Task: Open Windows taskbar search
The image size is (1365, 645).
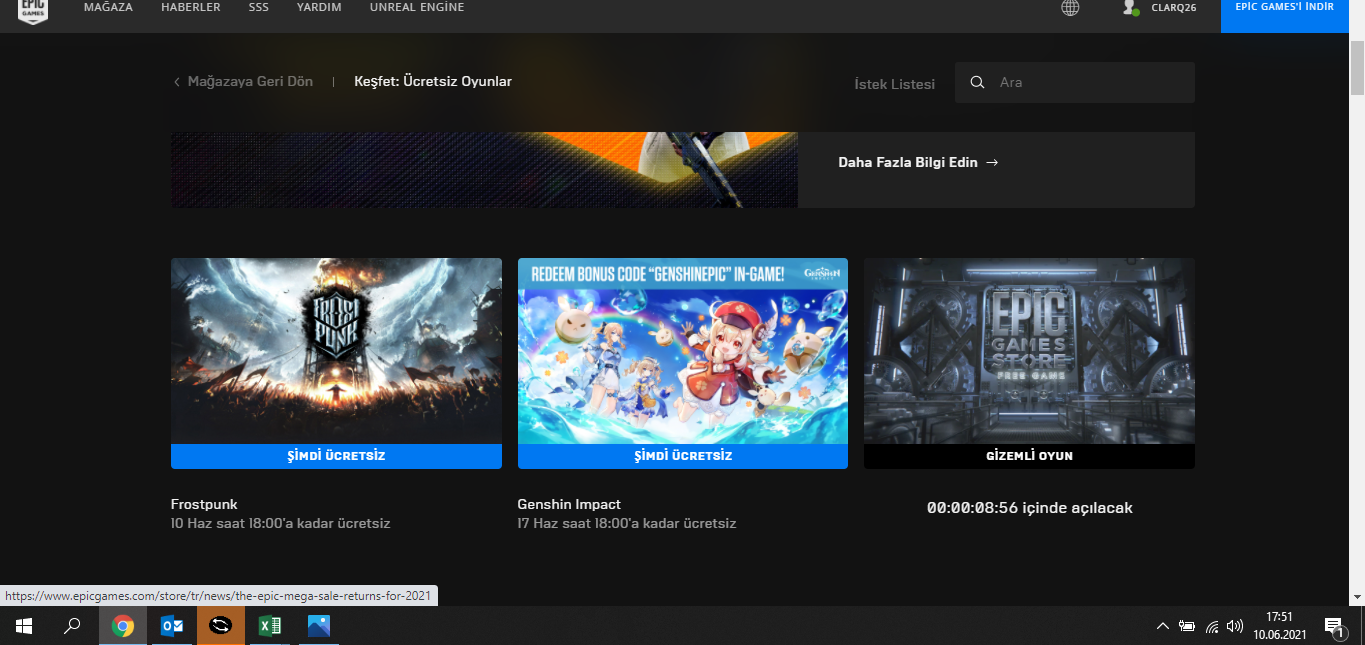Action: [x=72, y=626]
